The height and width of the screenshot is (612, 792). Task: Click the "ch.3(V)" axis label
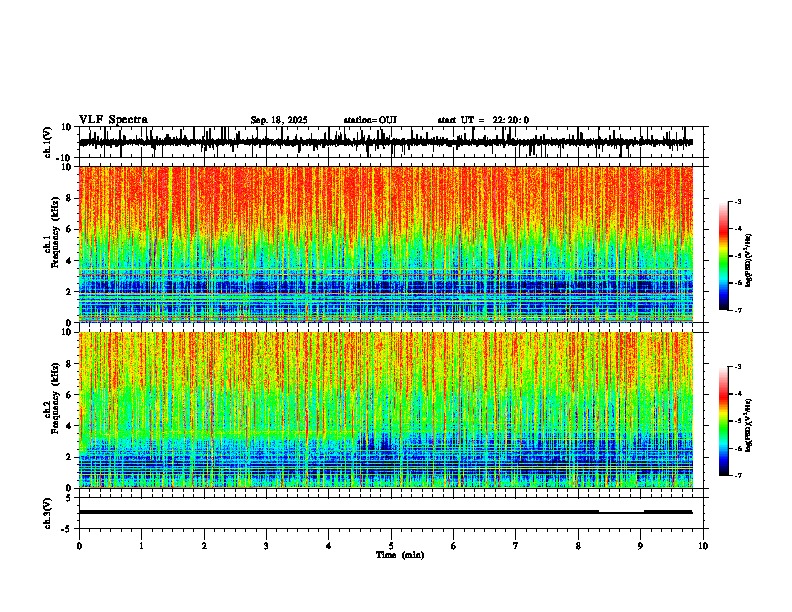point(48,513)
